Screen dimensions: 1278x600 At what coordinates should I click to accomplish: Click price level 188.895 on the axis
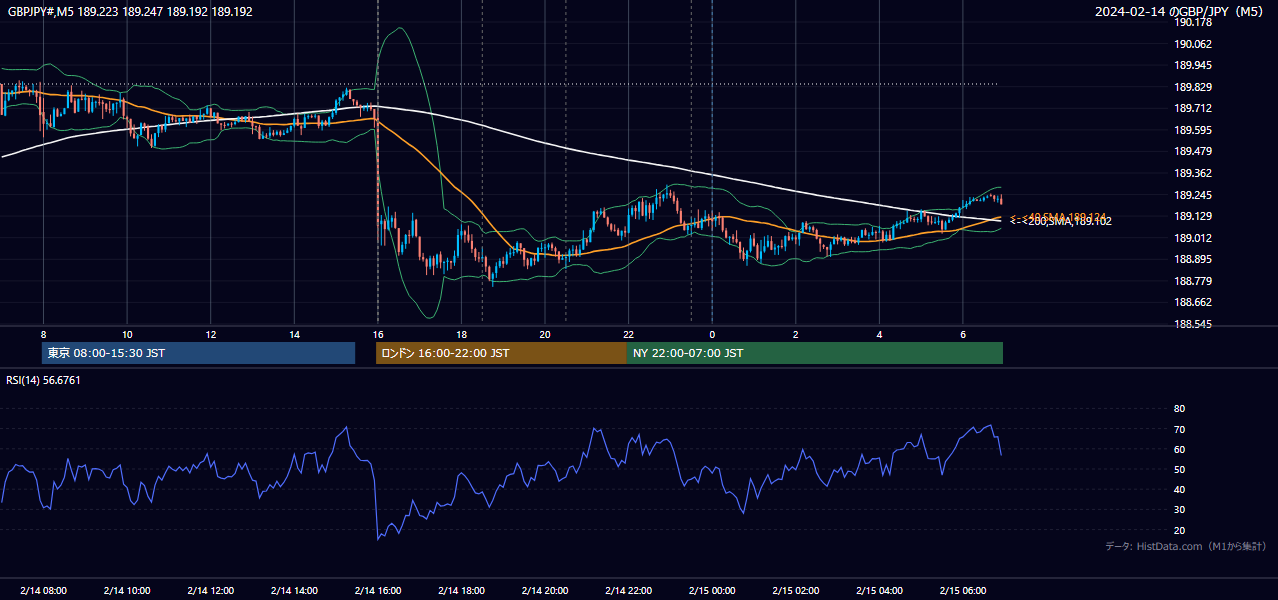[1192, 259]
